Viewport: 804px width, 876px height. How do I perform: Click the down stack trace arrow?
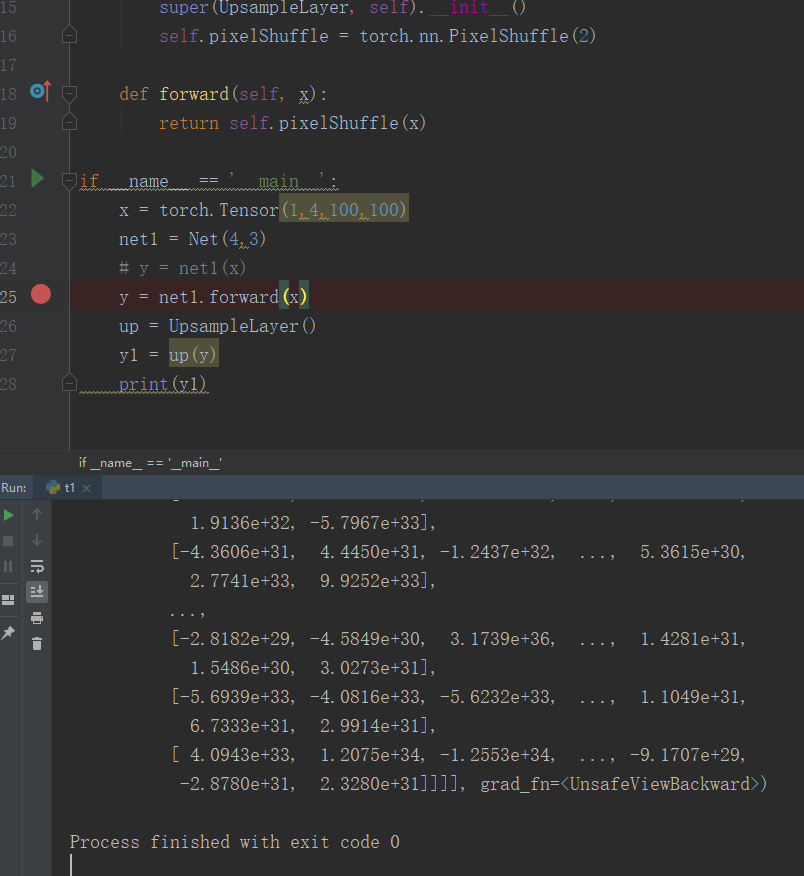pos(37,540)
